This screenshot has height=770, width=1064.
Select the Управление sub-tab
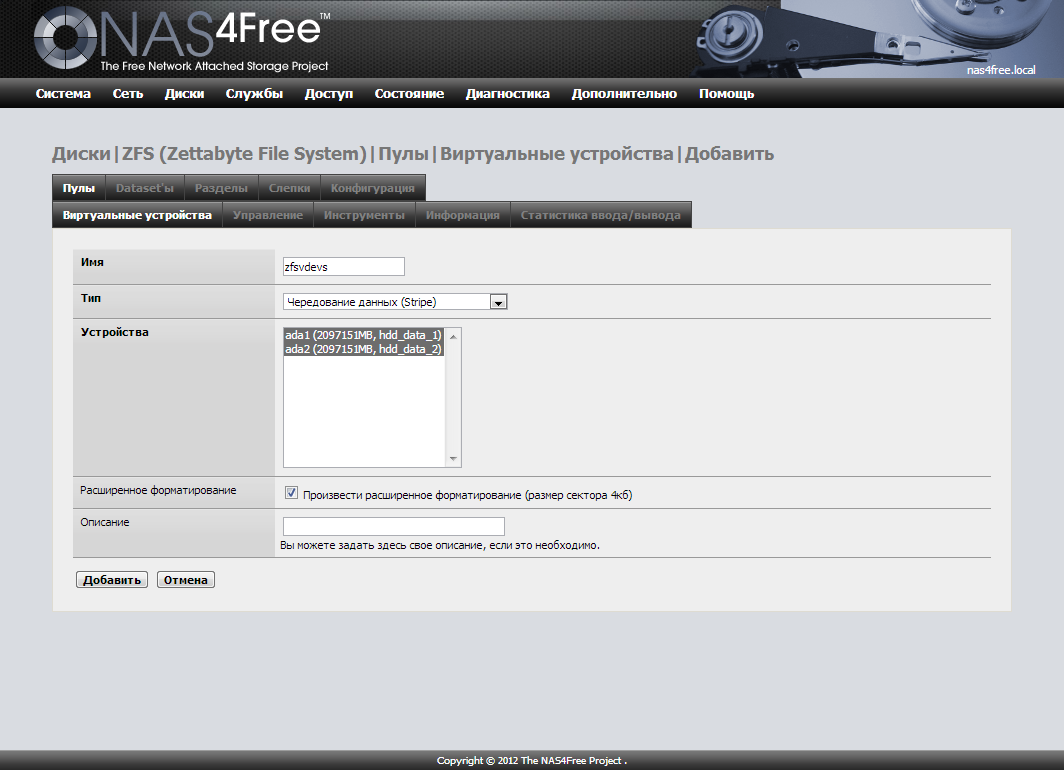(x=268, y=215)
